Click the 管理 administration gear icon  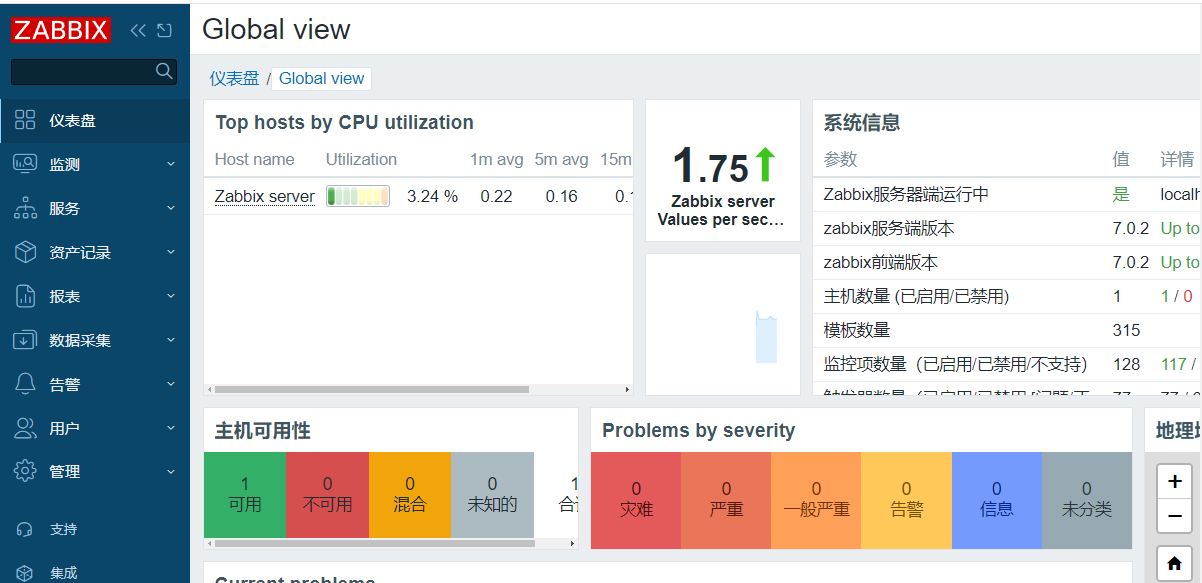pyautogui.click(x=26, y=471)
